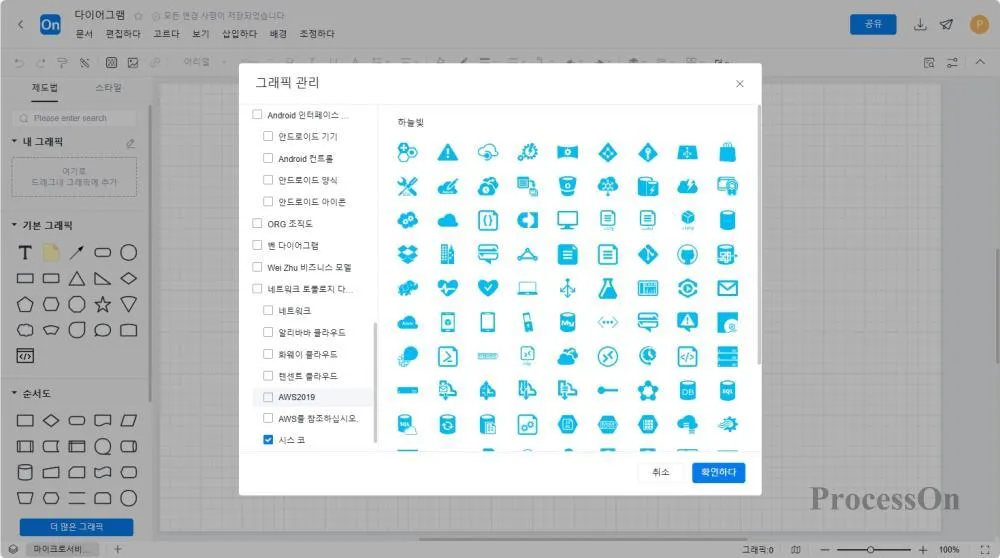
Task: Tick the 알리바바 클라우드 checkbox
Action: (268, 332)
